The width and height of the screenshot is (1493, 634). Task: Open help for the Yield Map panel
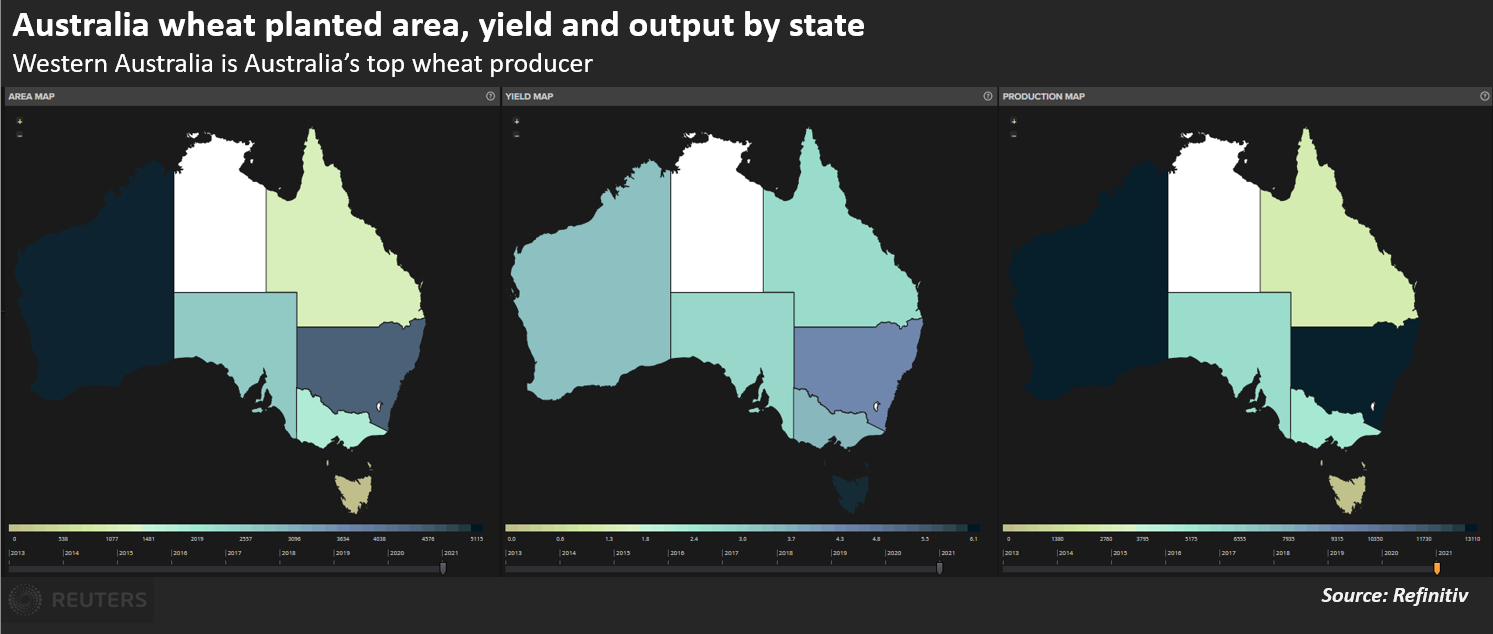click(987, 96)
